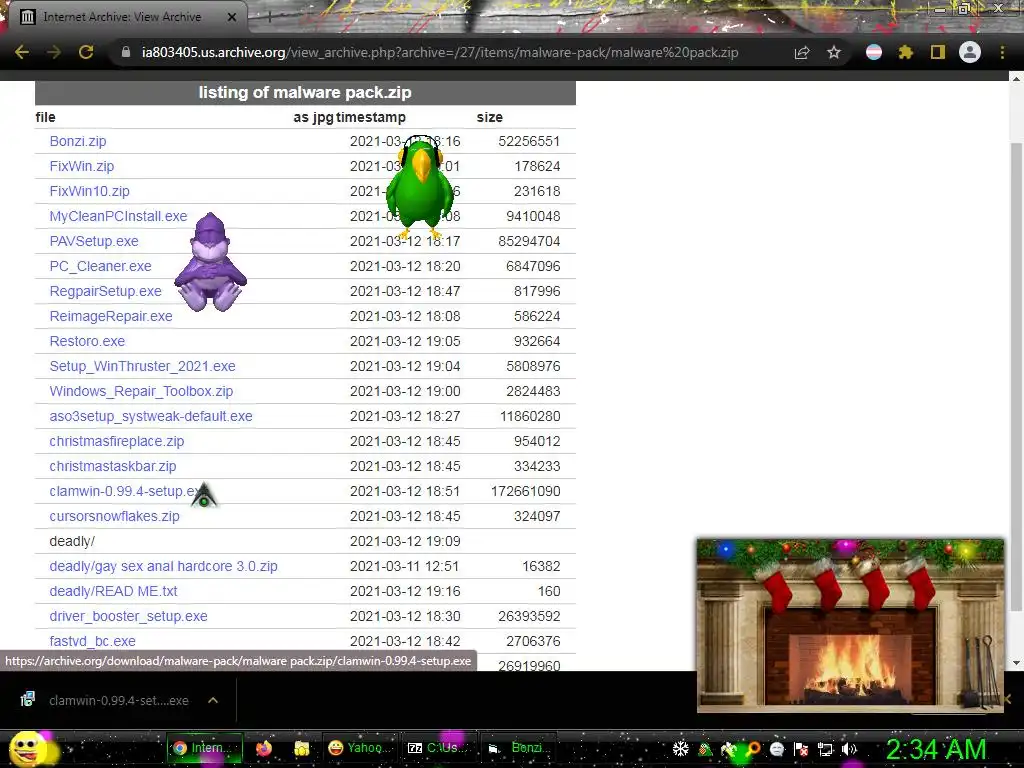The width and height of the screenshot is (1024, 768).
Task: Open Windows_Repair_Toolbox.zip link
Action: (x=141, y=391)
